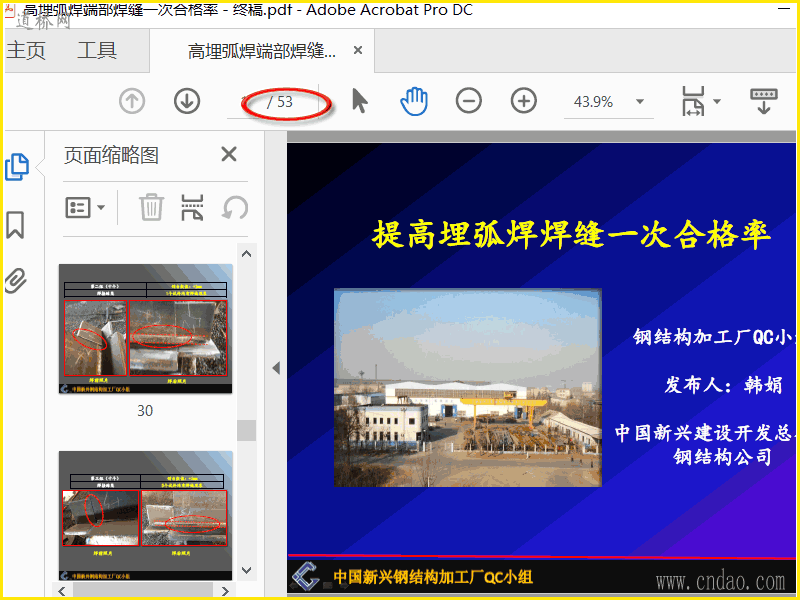Delete selected page with trash icon

pos(152,207)
